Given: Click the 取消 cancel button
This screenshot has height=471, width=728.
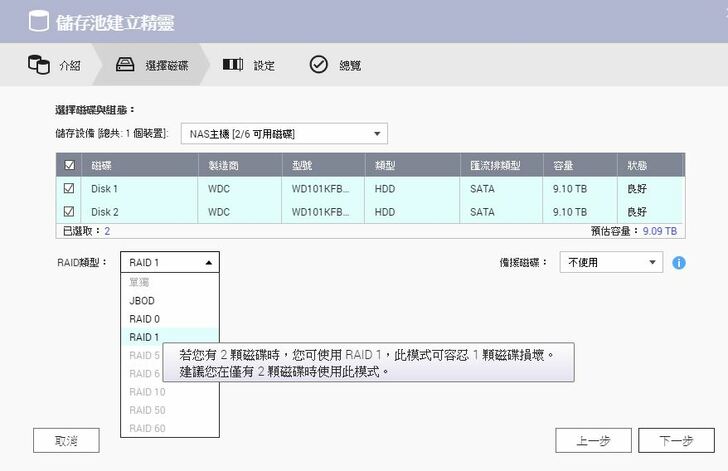Looking at the screenshot, I should [x=66, y=440].
